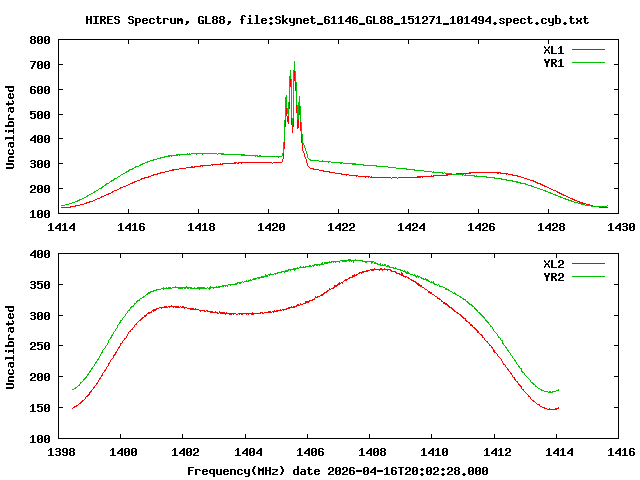The width and height of the screenshot is (640, 480).
Task: Click the 150 y-axis label on bottom plot
Action: pyautogui.click(x=40, y=408)
